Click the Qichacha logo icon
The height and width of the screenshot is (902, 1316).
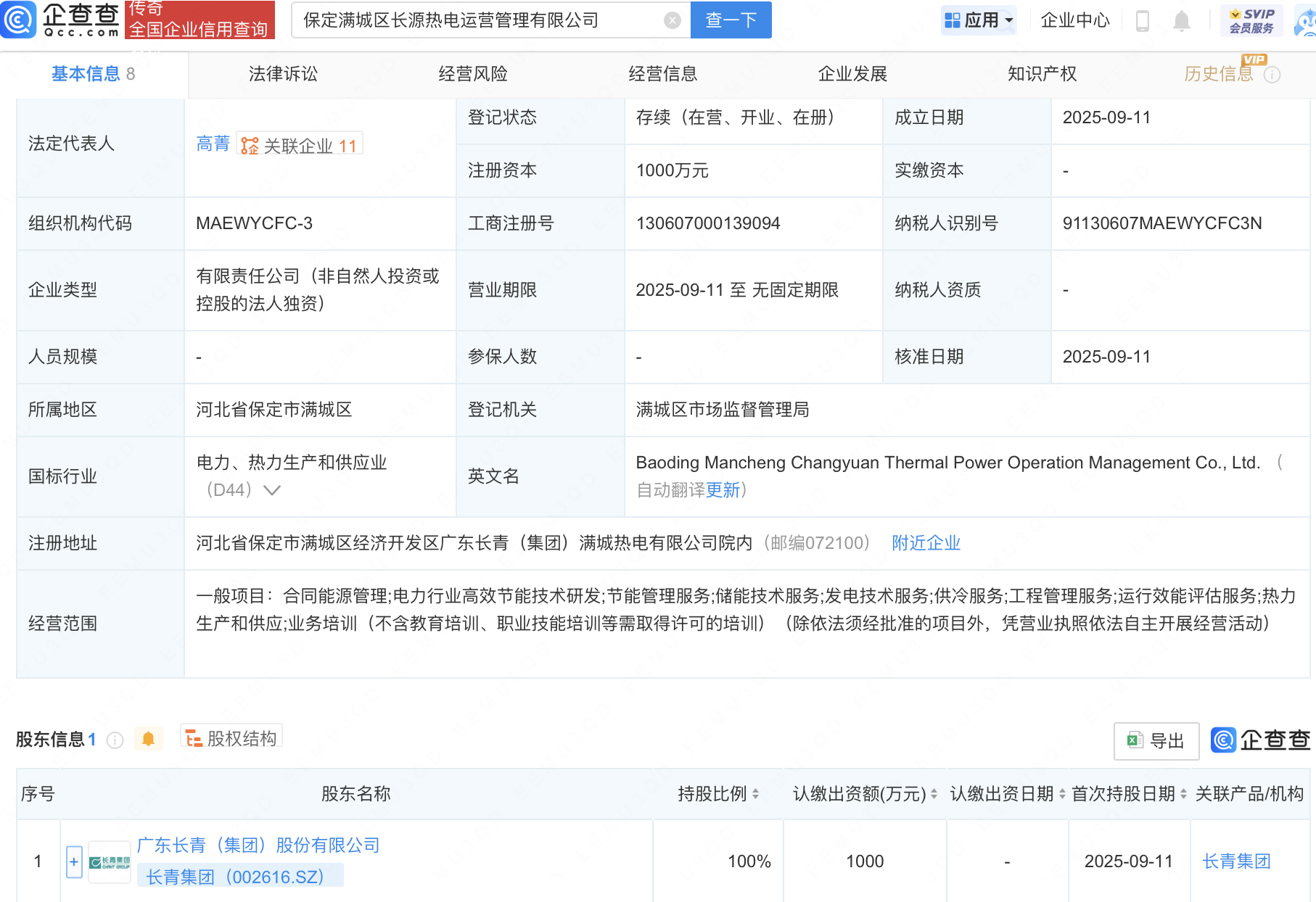click(18, 20)
